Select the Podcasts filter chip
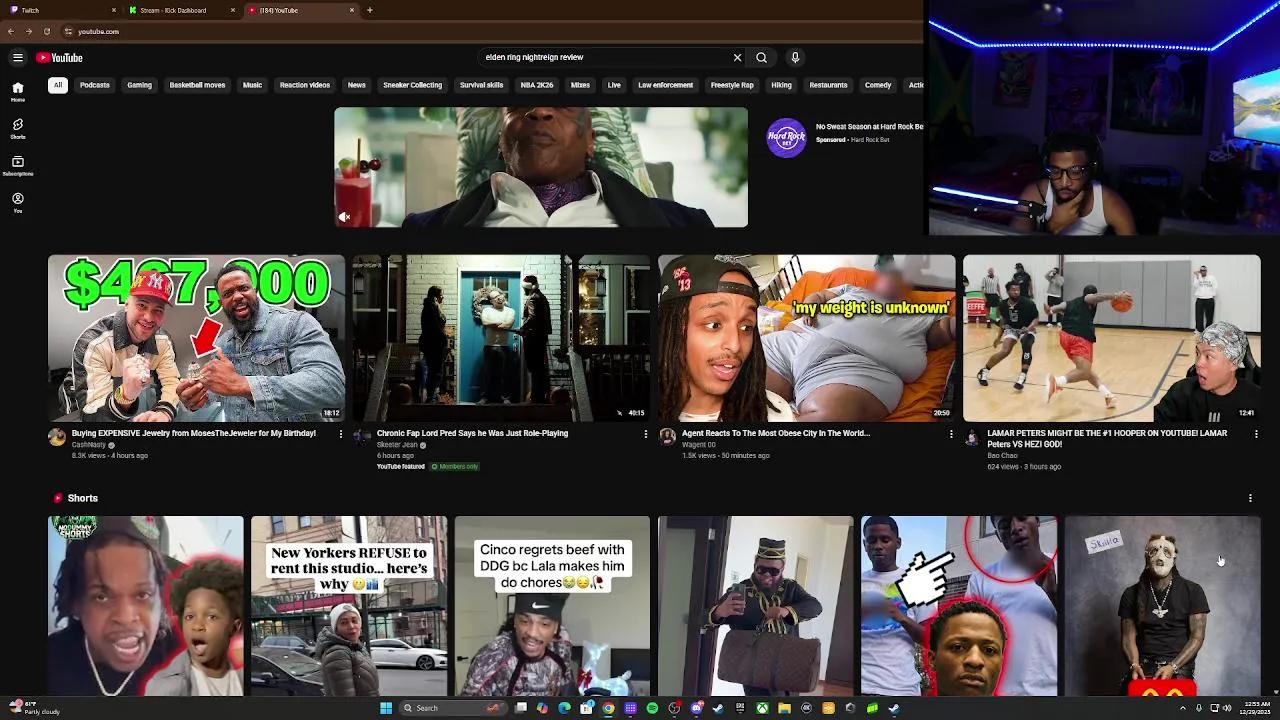This screenshot has width=1280, height=720. (95, 85)
